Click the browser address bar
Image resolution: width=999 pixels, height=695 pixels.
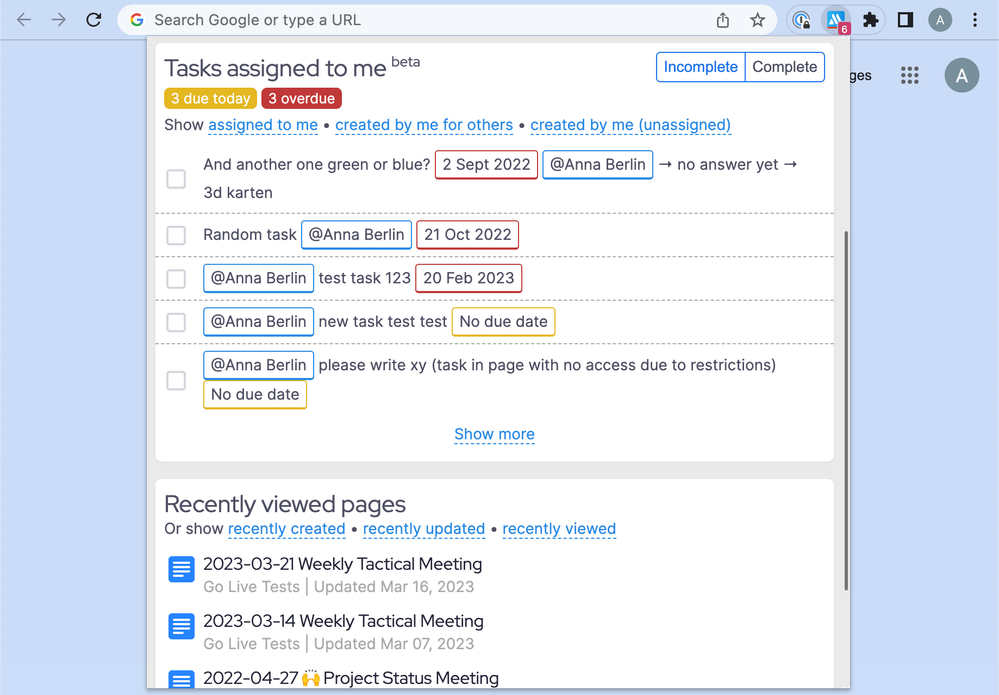(x=400, y=19)
